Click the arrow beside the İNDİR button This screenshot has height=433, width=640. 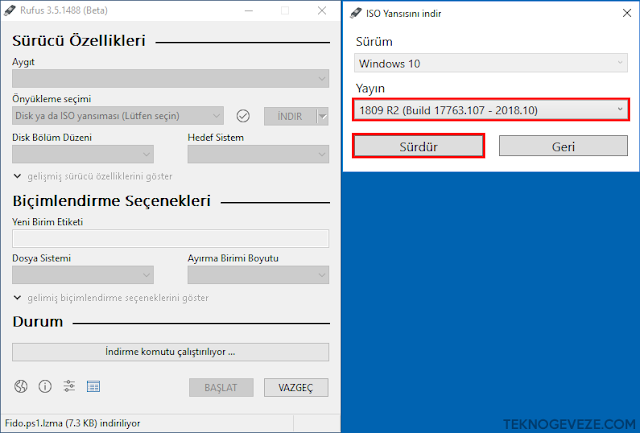click(x=322, y=116)
